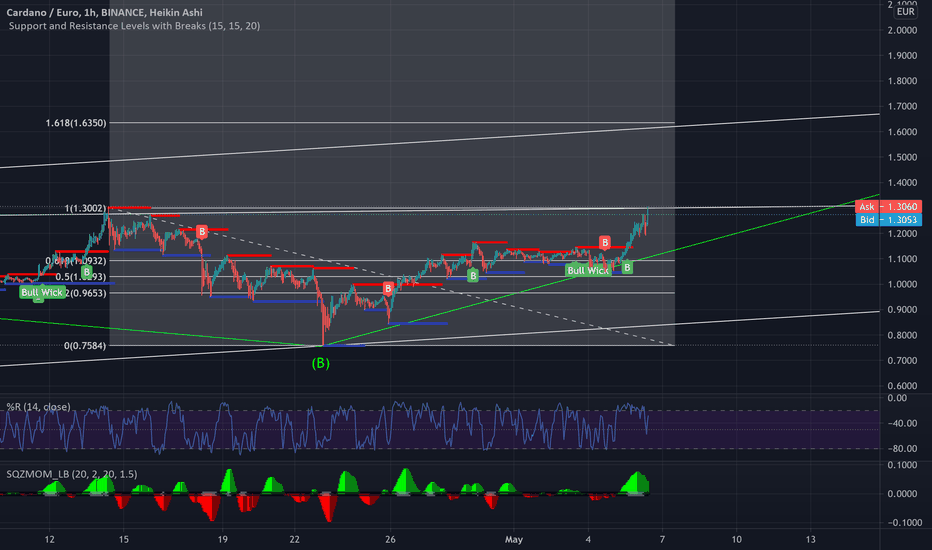Click the 26 date on time axis
Viewport: 932px width, 550px height.
(x=390, y=539)
